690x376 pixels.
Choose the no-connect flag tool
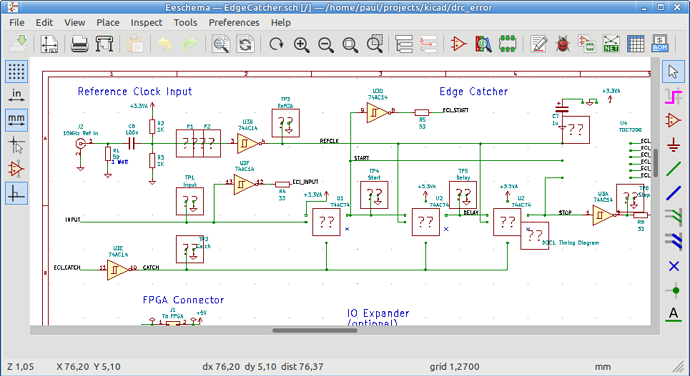[673, 266]
